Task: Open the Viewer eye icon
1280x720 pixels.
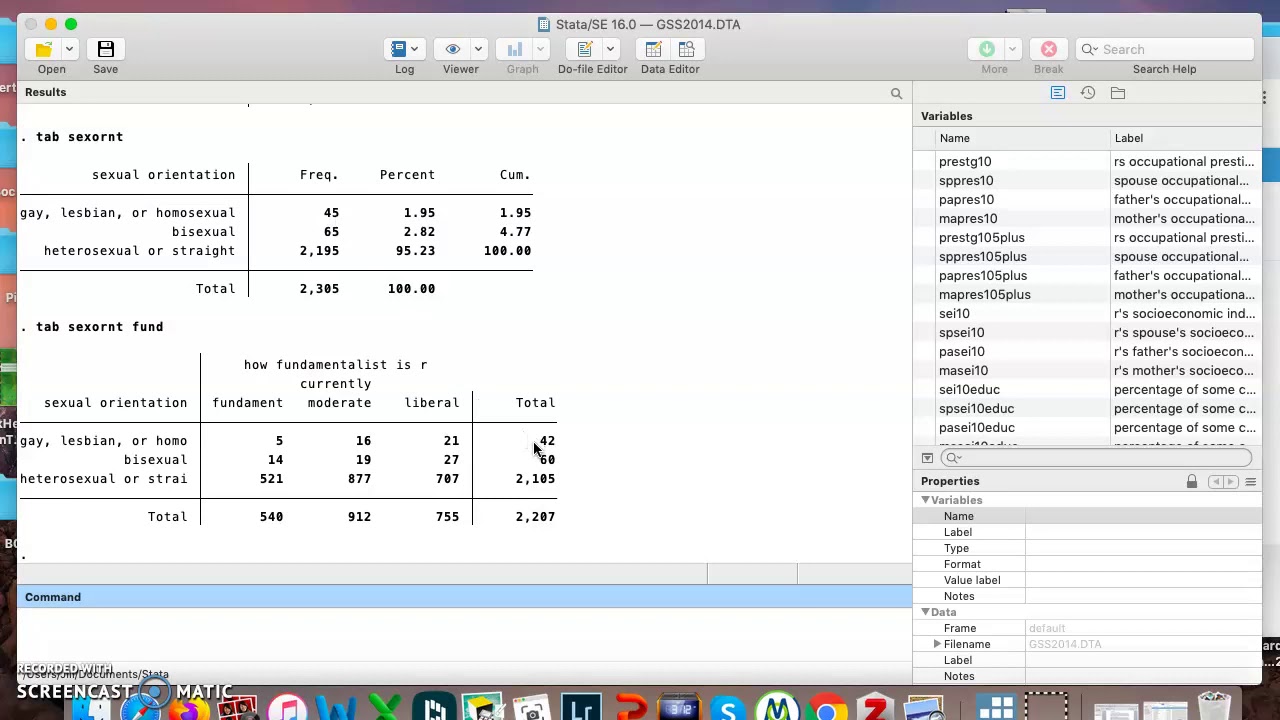Action: [453, 49]
